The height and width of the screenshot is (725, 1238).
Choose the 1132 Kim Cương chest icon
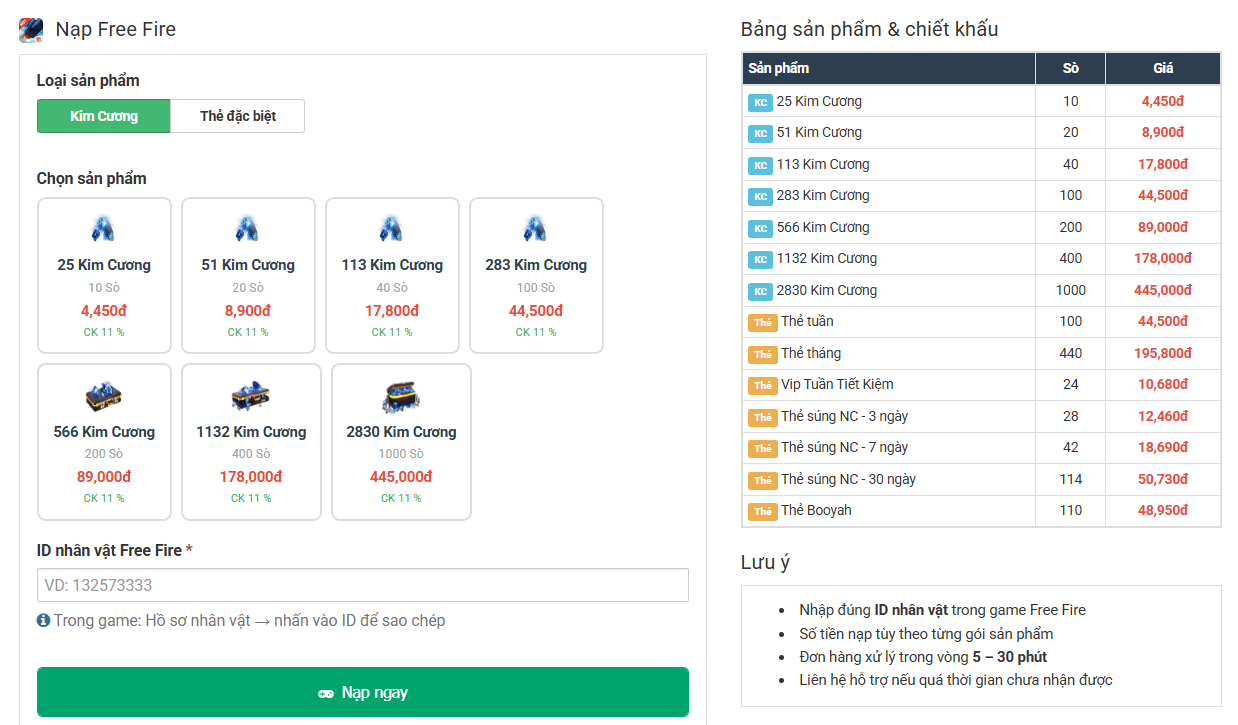point(251,397)
